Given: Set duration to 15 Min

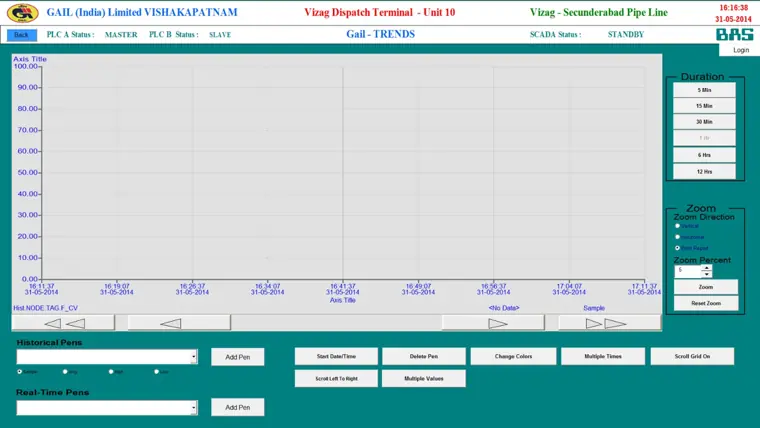Looking at the screenshot, I should pyautogui.click(x=704, y=106).
